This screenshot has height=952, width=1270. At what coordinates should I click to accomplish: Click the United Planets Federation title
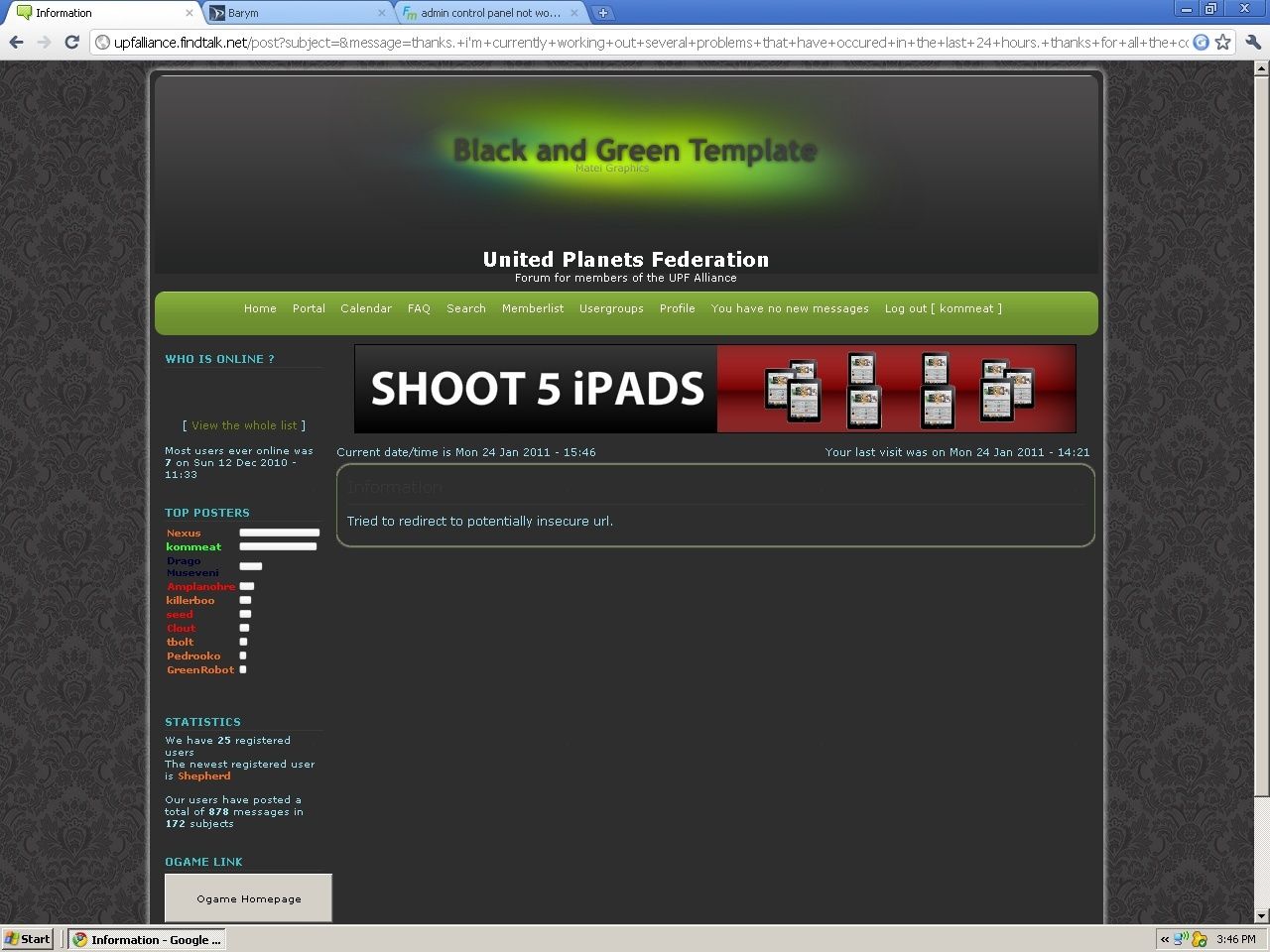pyautogui.click(x=626, y=260)
